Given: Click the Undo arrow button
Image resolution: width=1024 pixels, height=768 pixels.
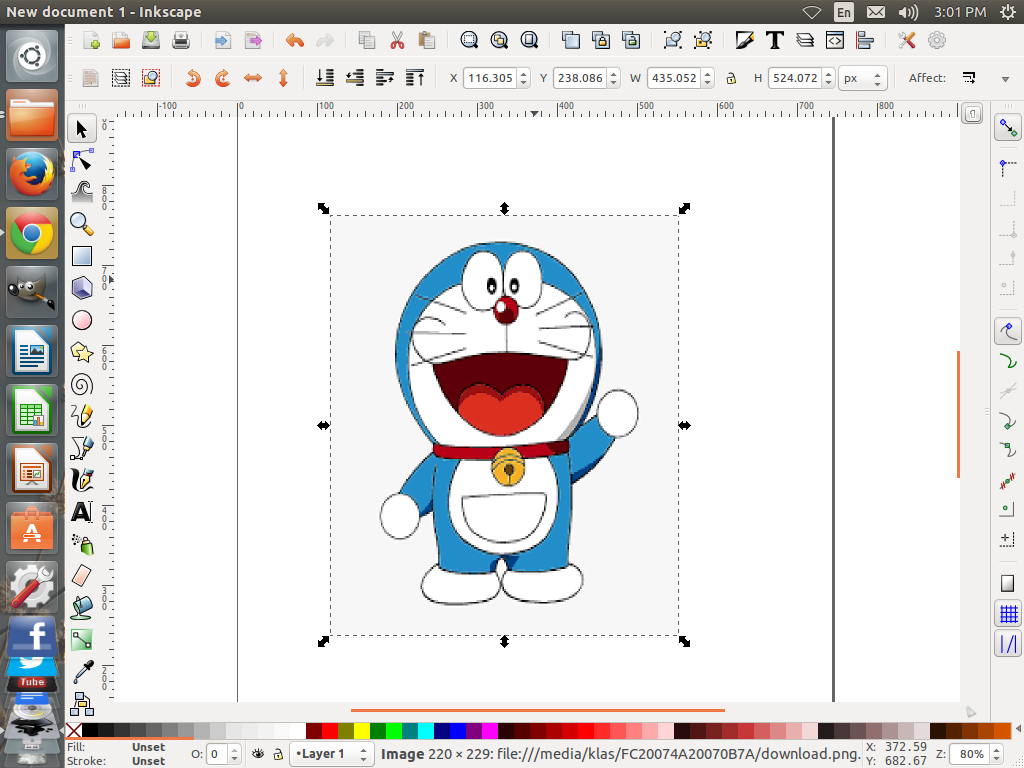Looking at the screenshot, I should pos(294,41).
